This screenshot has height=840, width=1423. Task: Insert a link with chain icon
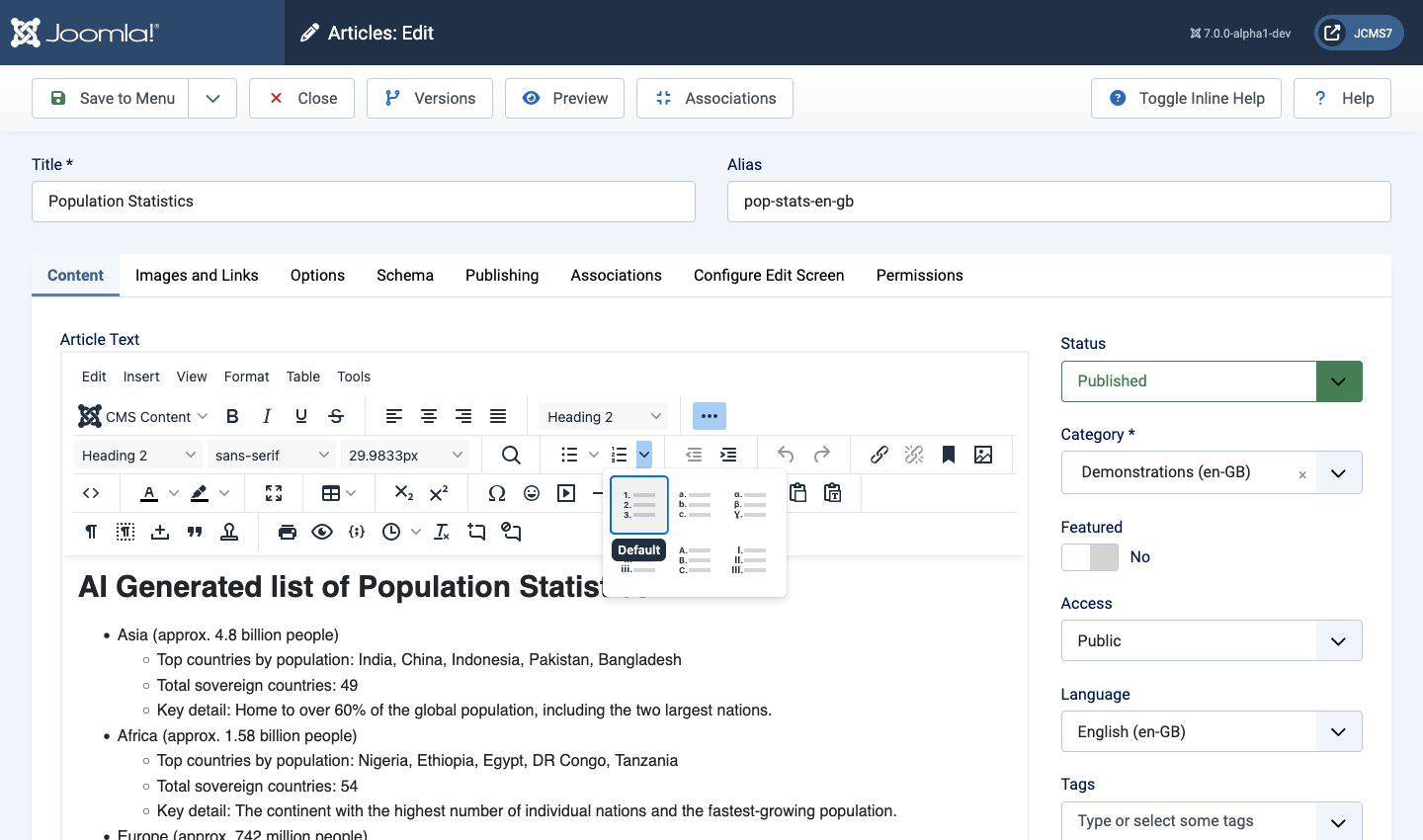879,455
